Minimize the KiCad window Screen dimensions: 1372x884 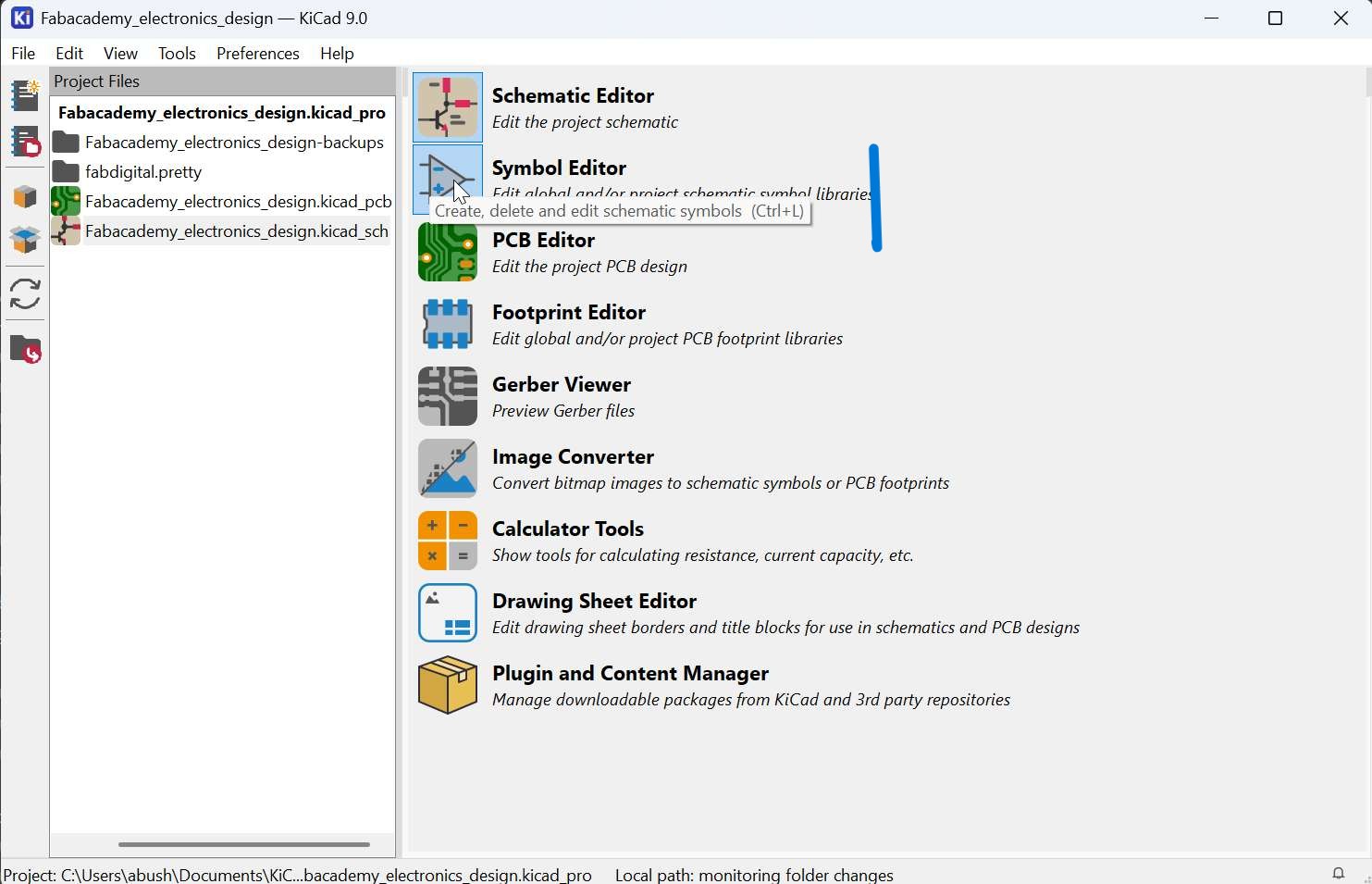[x=1211, y=19]
